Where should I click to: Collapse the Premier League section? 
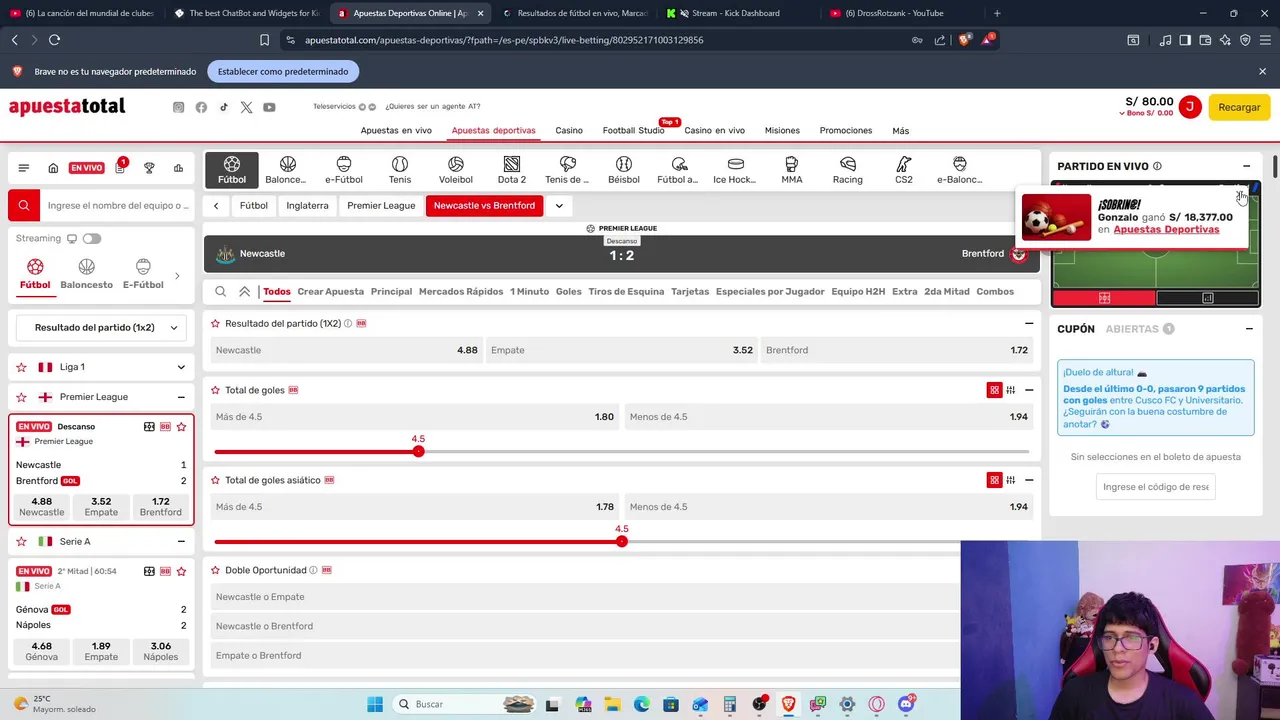[181, 397]
